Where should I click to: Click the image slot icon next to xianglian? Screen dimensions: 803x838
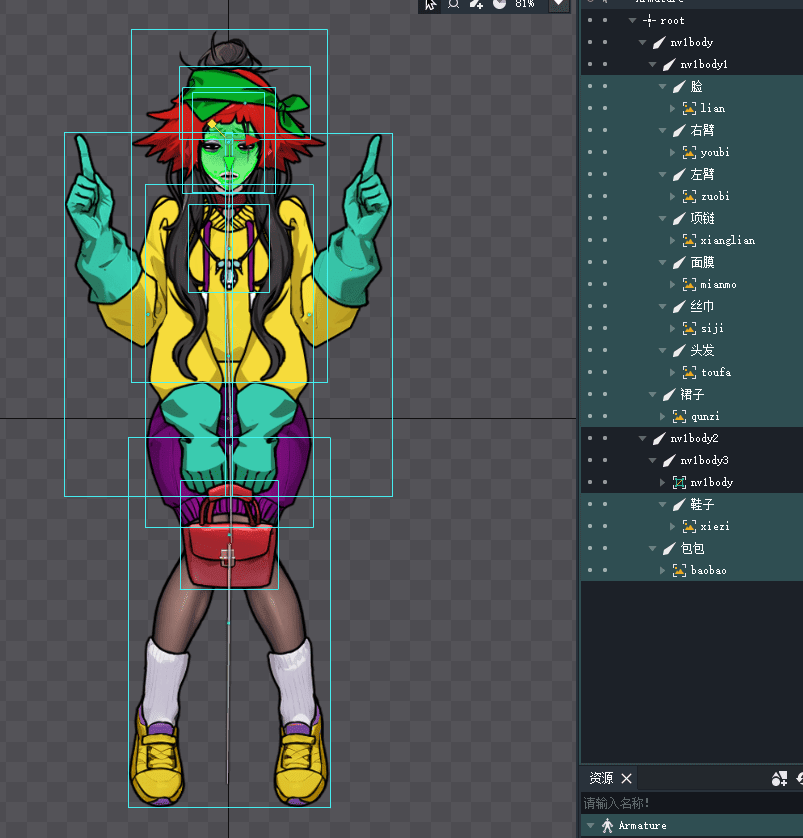tap(689, 240)
